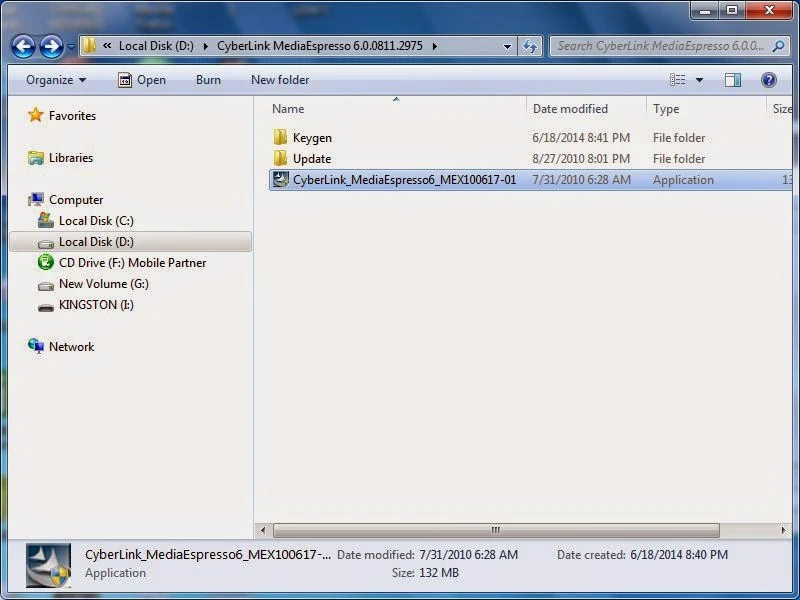Screen dimensions: 800x600
Task: Select CyberLink_MediaEspresso6_MEX100617-01 application file
Action: [x=531, y=180]
